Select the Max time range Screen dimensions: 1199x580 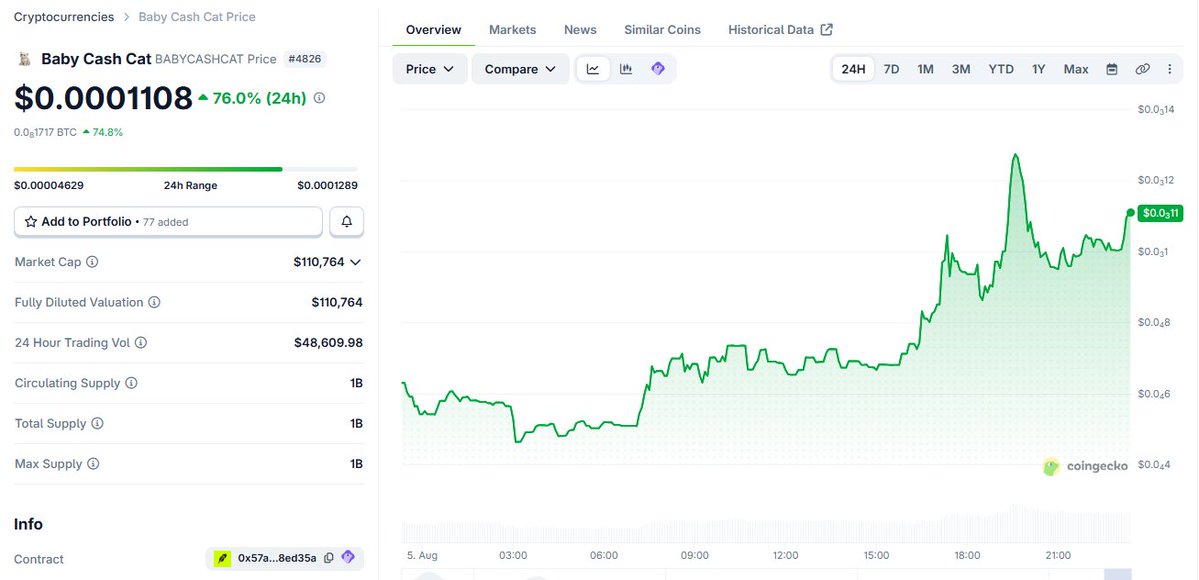click(x=1076, y=69)
